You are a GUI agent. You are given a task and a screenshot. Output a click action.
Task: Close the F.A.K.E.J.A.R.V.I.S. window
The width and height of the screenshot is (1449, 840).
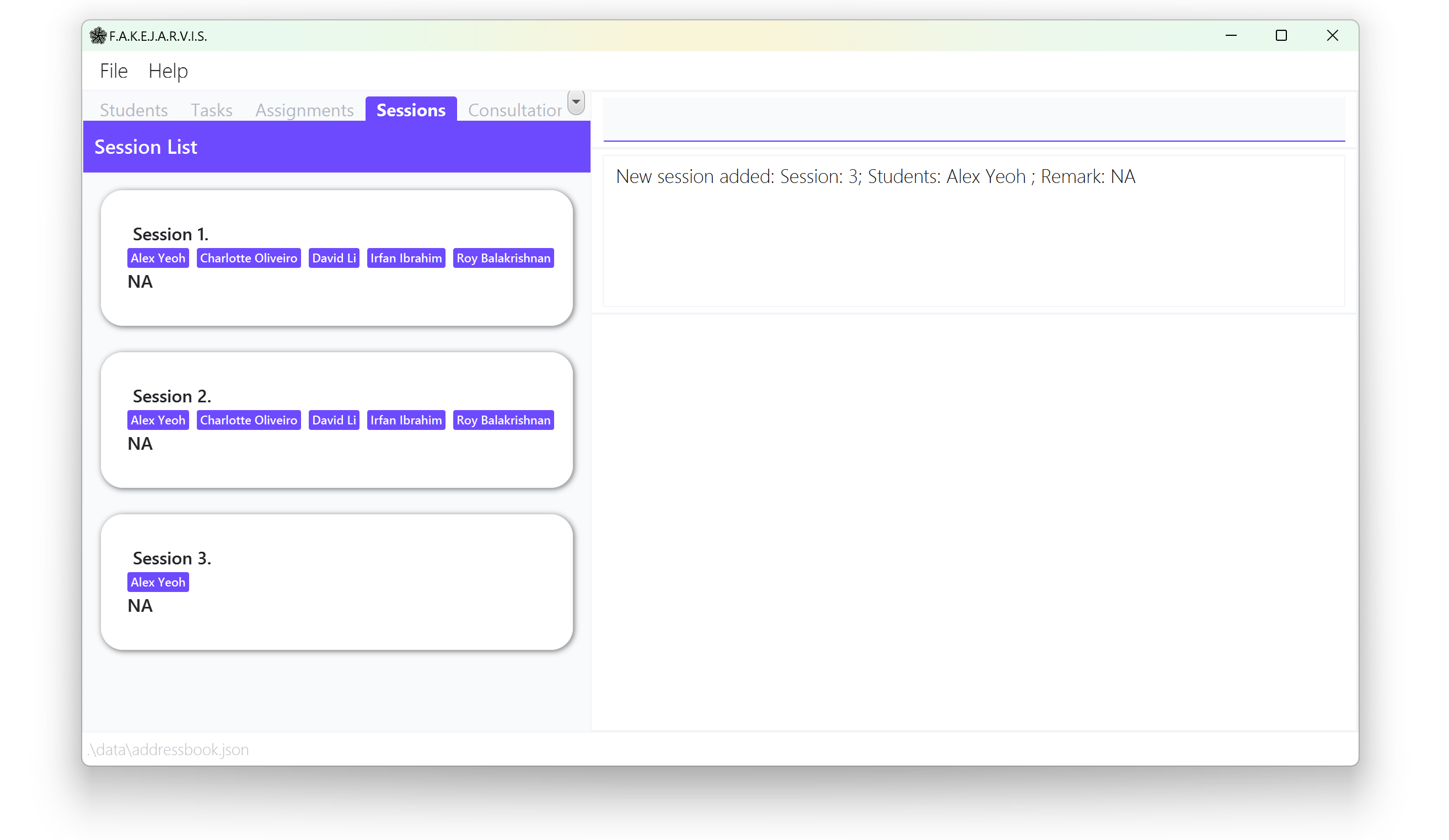1332,36
